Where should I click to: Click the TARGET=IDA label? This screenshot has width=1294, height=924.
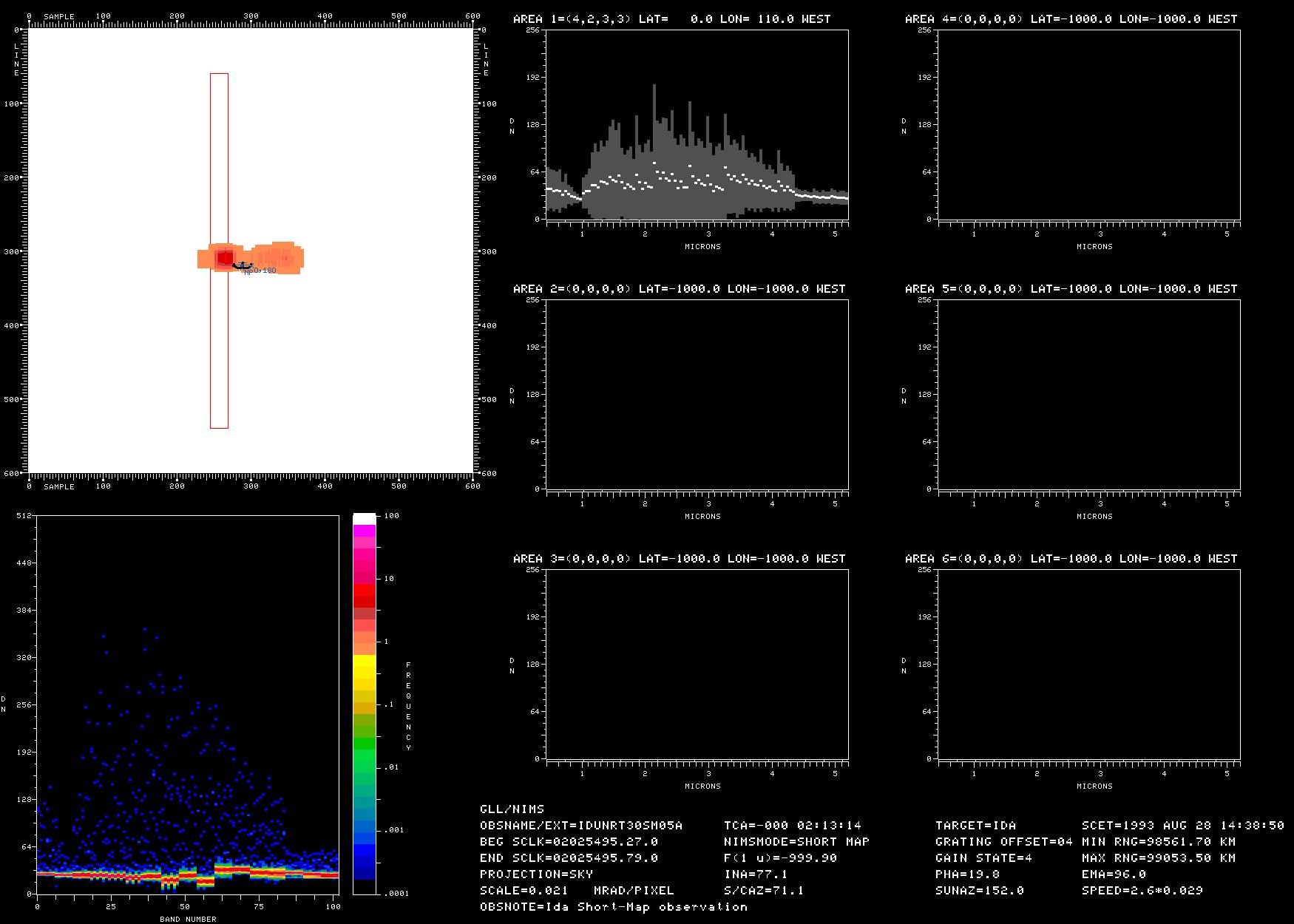tap(975, 826)
